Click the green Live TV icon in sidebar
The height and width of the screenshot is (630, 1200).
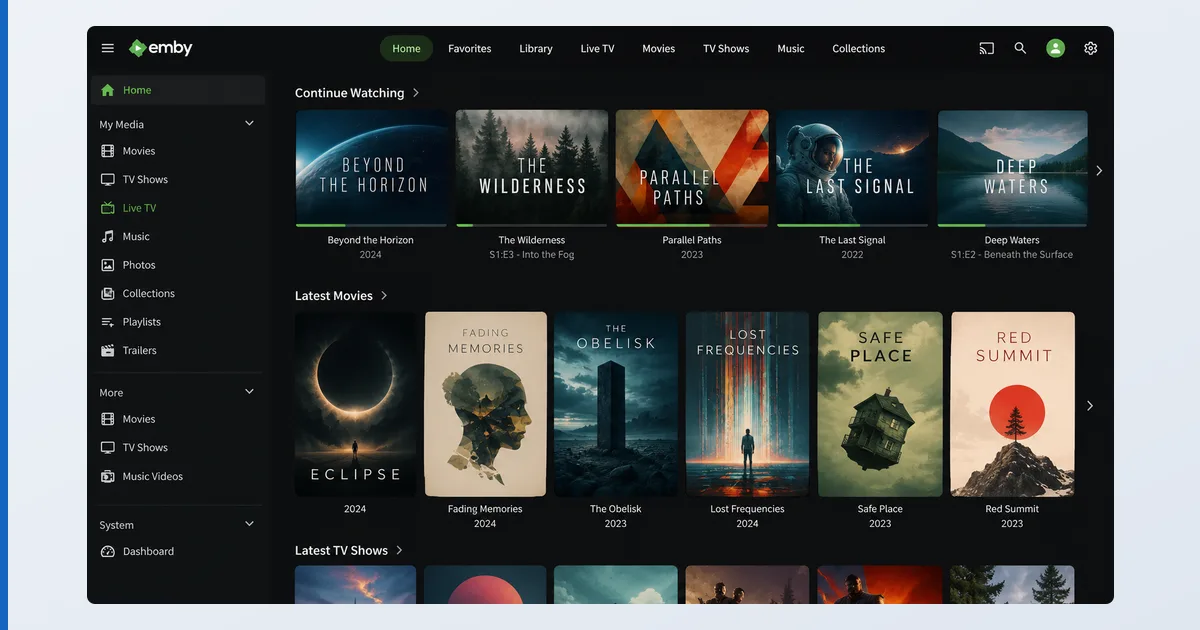108,208
